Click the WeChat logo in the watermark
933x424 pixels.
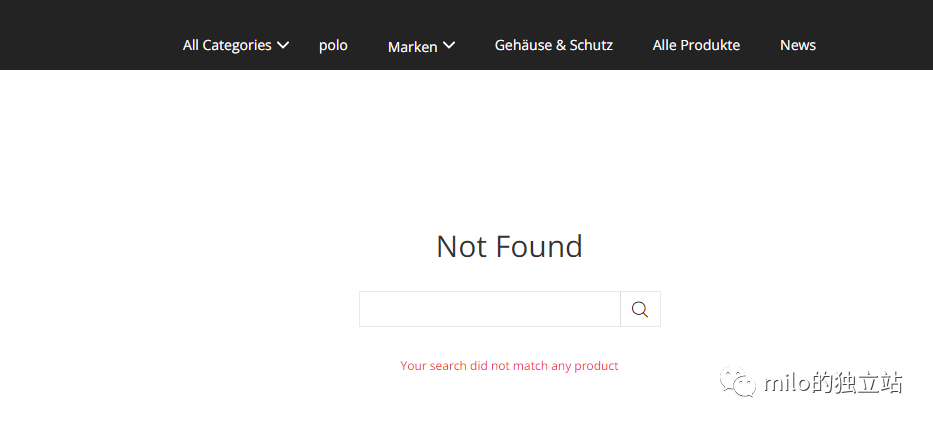[741, 383]
